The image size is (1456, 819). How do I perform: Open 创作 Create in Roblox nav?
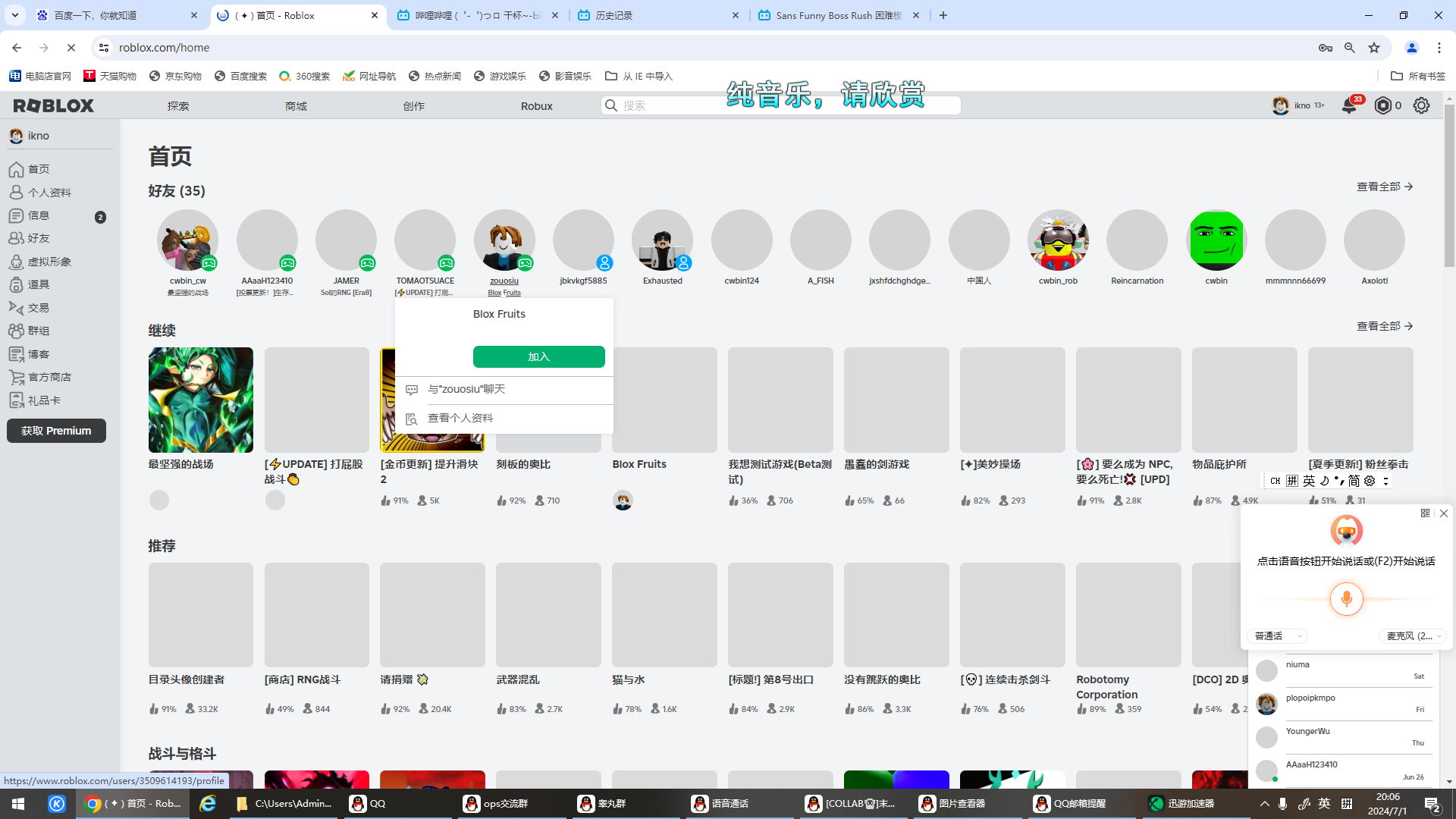413,106
